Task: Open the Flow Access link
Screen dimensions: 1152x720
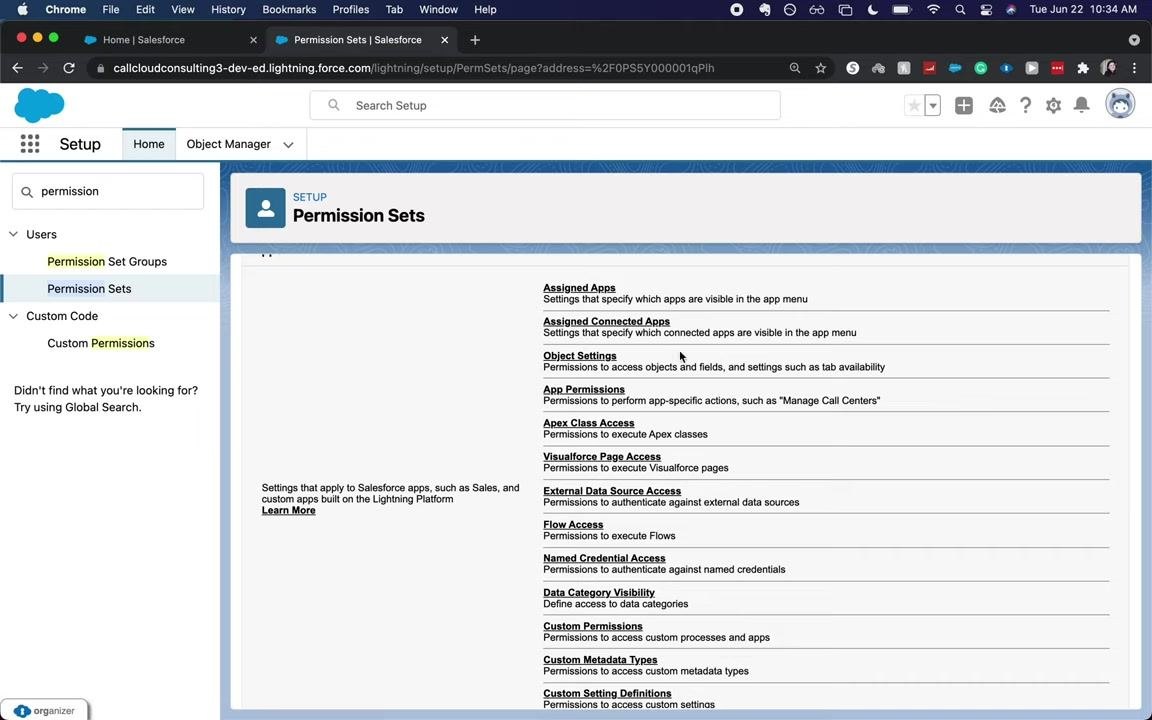Action: point(573,525)
